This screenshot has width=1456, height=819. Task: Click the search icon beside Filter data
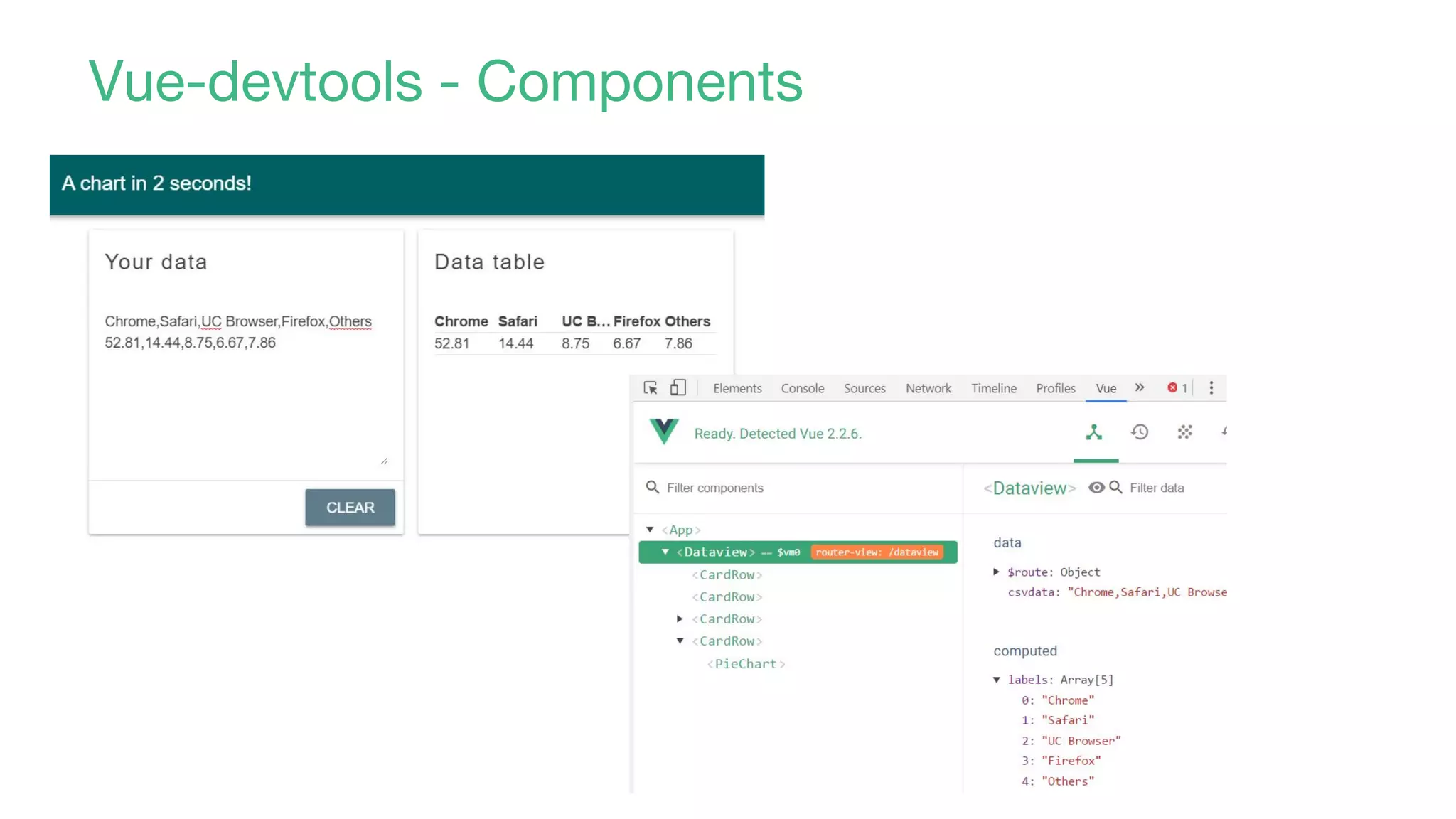[1116, 487]
